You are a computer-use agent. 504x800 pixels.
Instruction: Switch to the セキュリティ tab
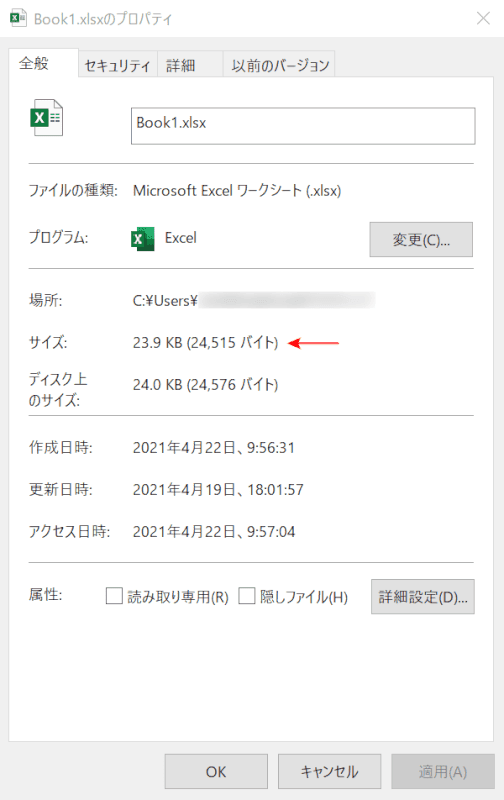click(117, 65)
